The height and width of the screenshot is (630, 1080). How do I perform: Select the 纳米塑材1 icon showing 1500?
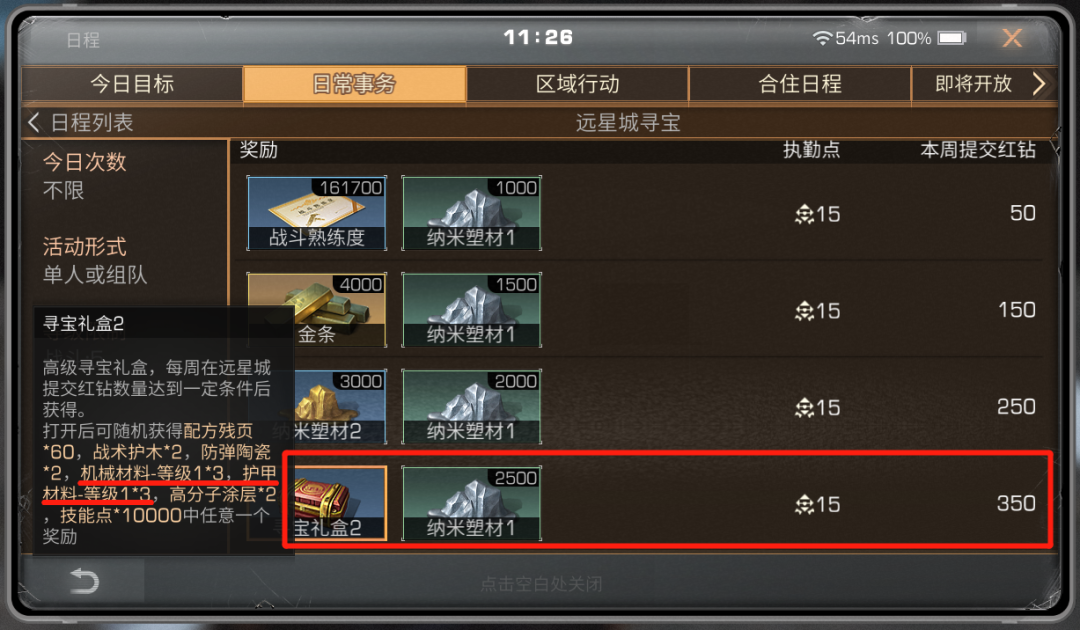[x=472, y=310]
